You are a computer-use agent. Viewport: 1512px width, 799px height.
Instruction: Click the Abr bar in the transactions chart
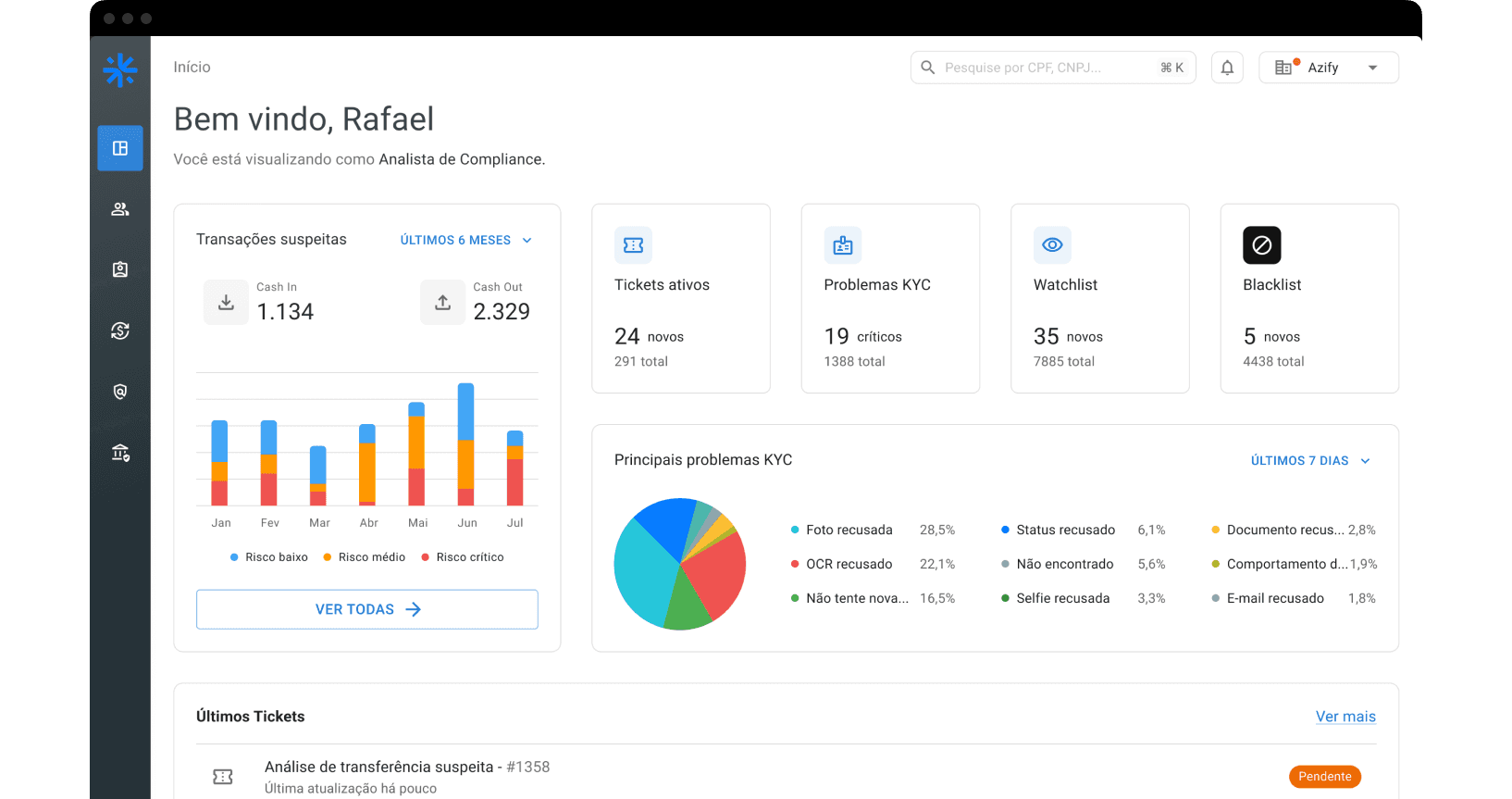pyautogui.click(x=367, y=465)
